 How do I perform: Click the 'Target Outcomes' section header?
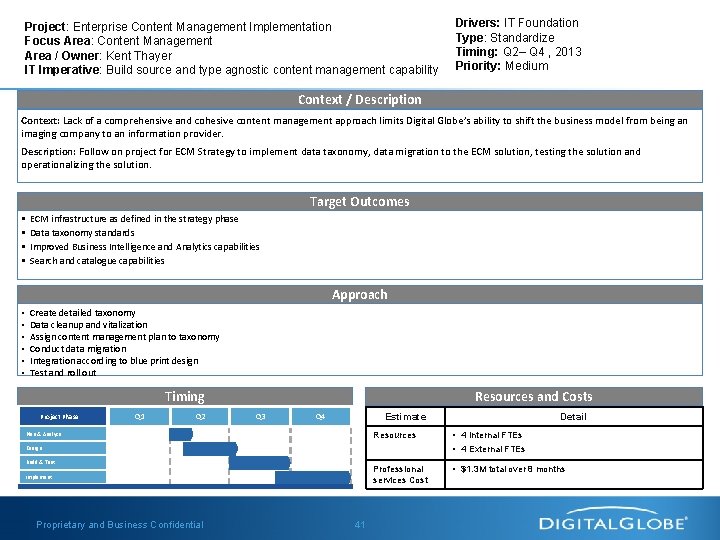click(x=360, y=202)
